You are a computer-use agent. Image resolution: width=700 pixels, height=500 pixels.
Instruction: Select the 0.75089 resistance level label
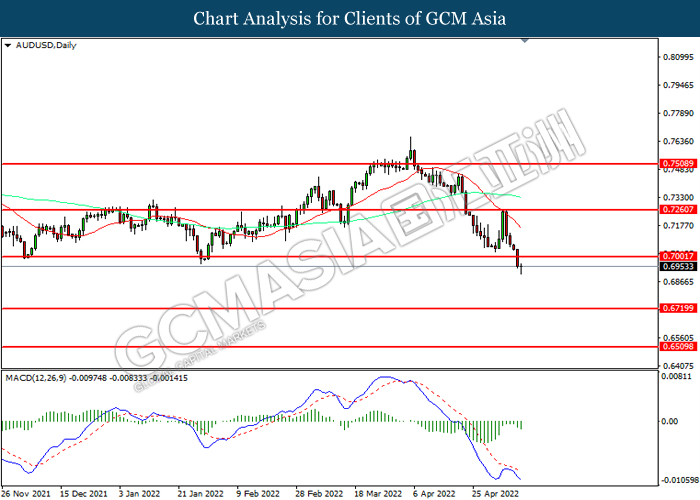point(678,163)
